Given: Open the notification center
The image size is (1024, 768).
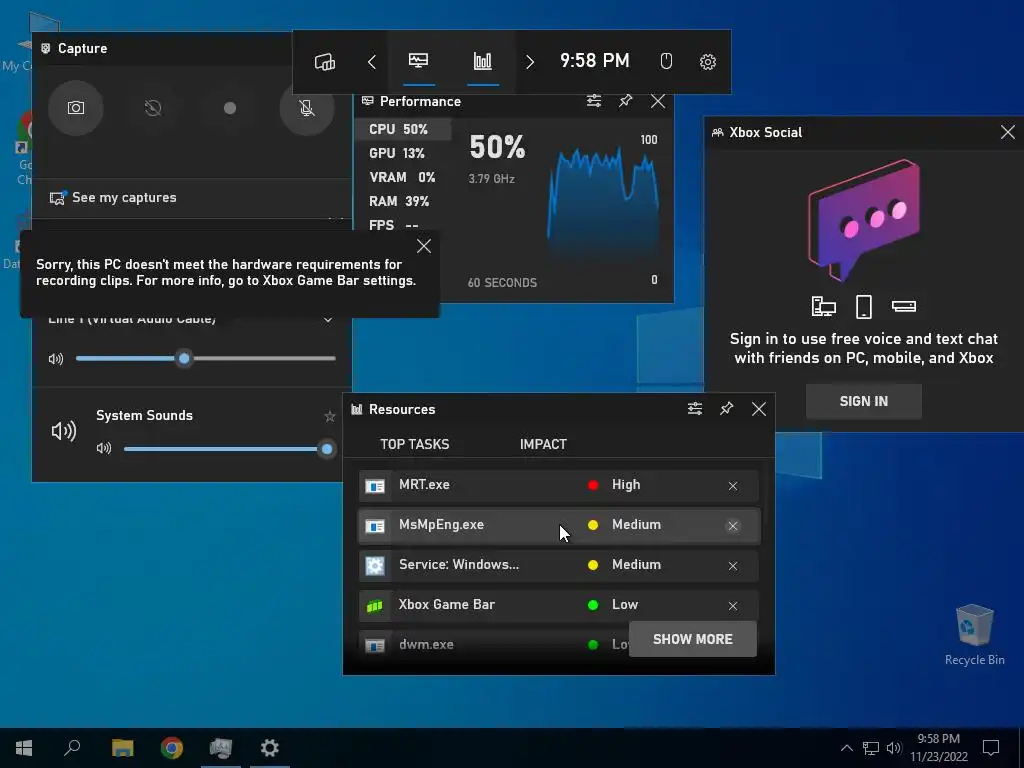Looking at the screenshot, I should pyautogui.click(x=991, y=748).
